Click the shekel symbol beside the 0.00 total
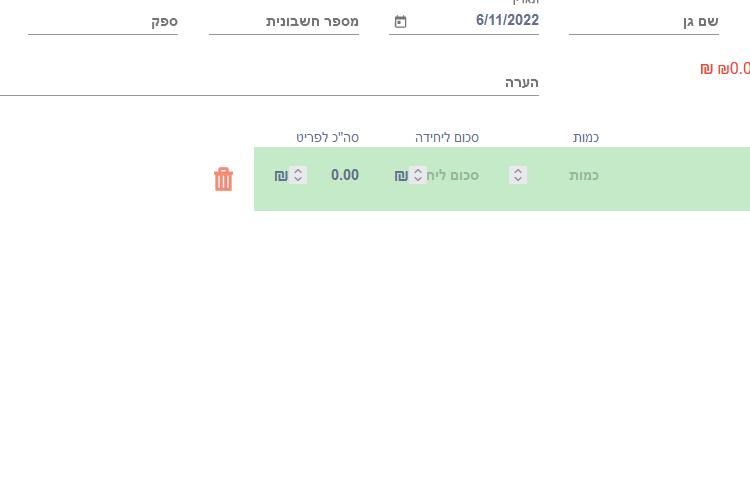750x500 pixels. coord(281,176)
